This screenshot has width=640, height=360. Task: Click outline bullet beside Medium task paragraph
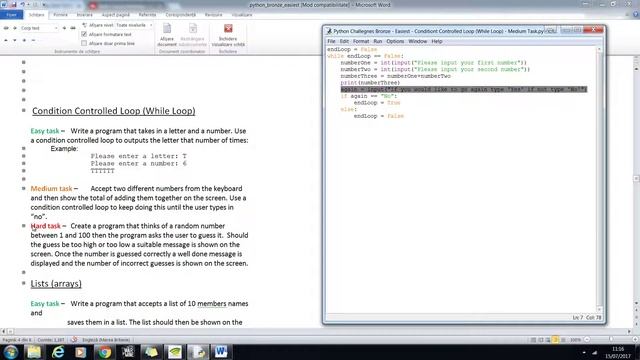tap(24, 188)
